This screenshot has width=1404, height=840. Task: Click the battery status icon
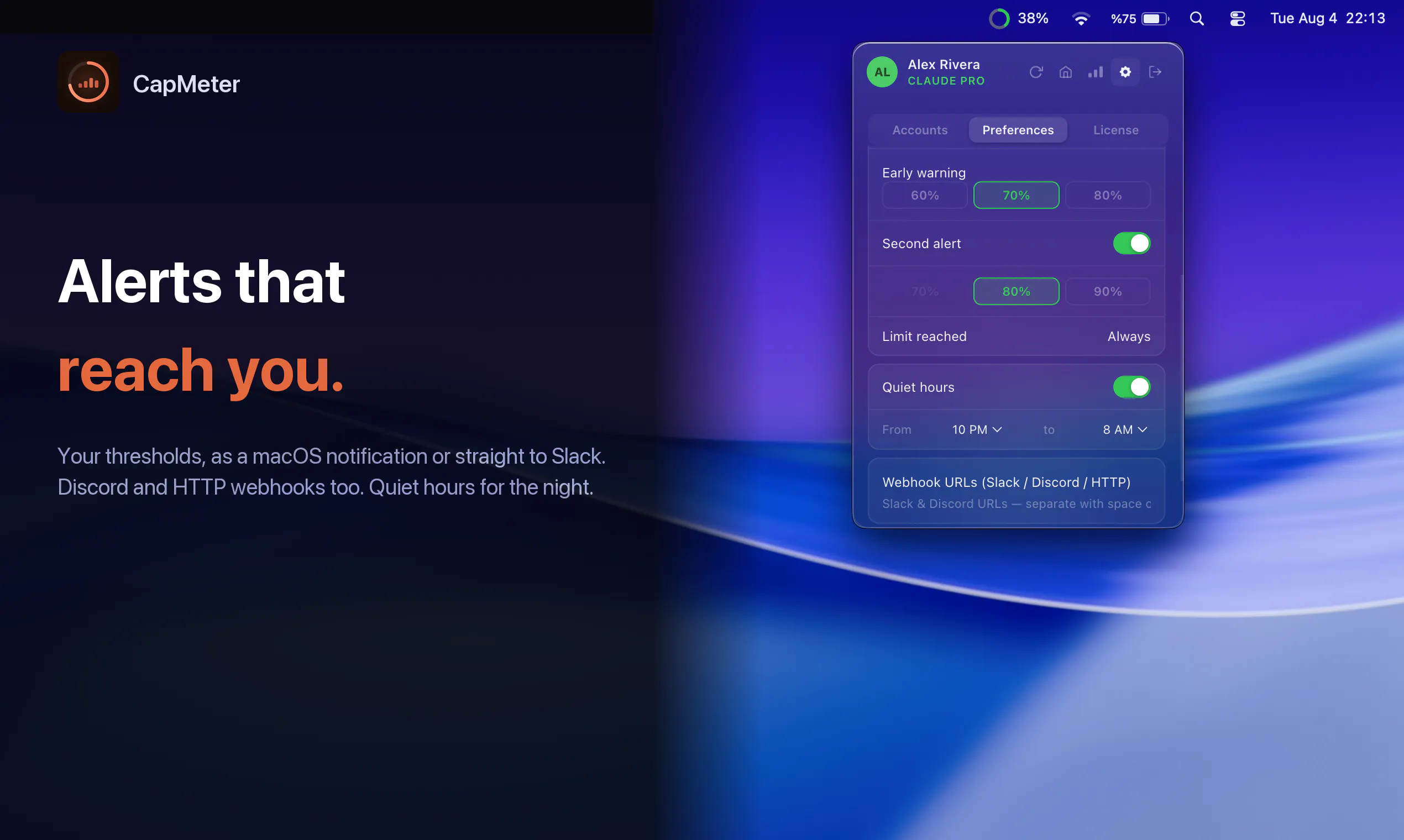[x=1155, y=19]
